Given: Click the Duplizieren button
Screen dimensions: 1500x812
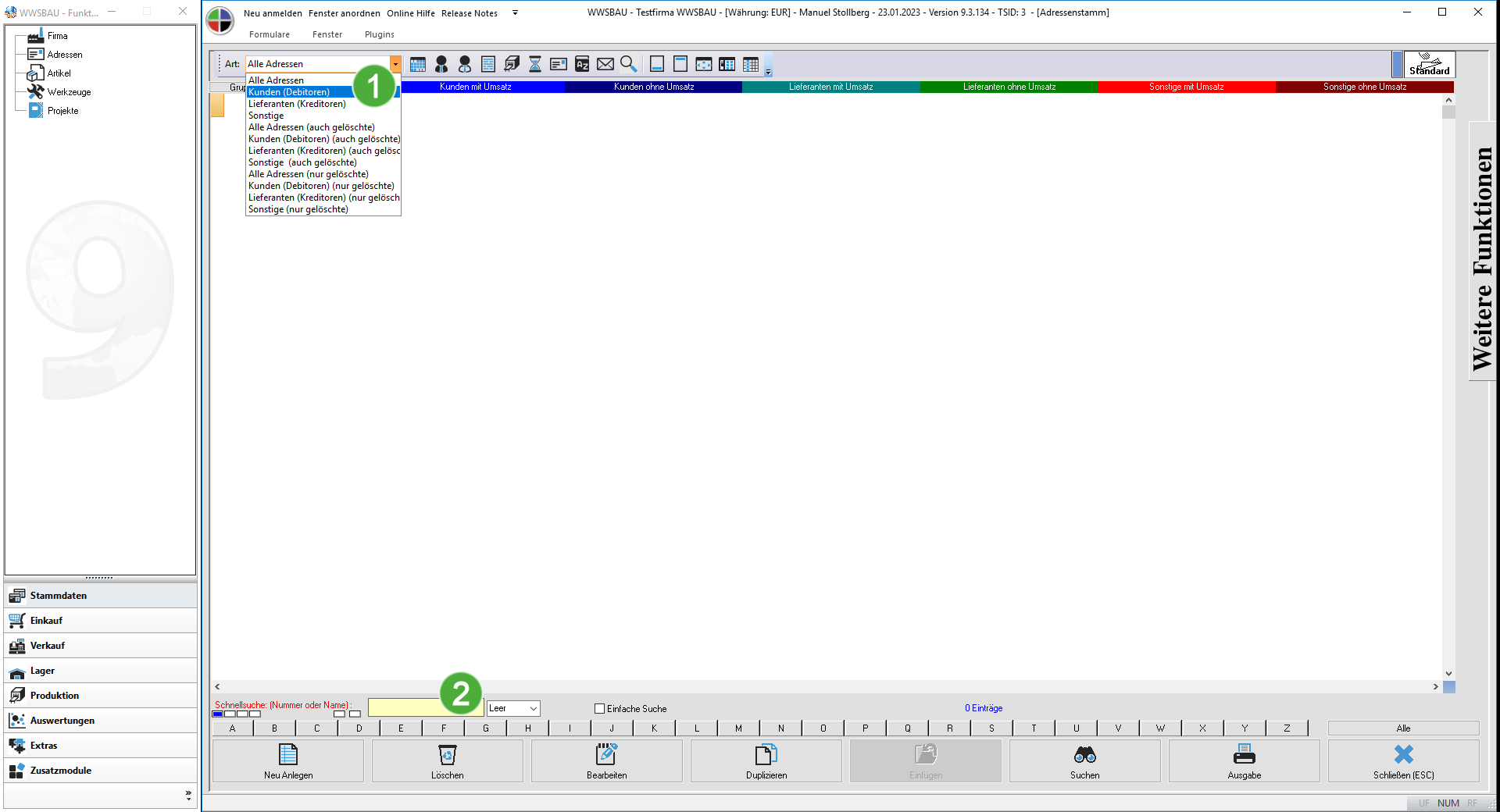Looking at the screenshot, I should click(766, 761).
